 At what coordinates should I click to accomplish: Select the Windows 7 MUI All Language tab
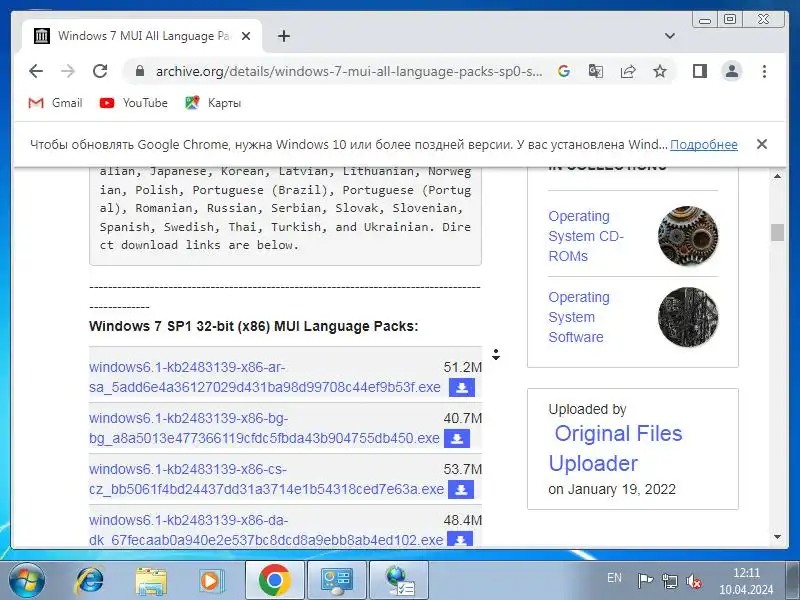coord(142,36)
